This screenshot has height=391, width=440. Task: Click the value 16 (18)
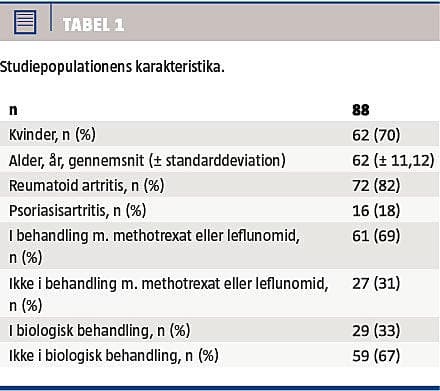376,211
